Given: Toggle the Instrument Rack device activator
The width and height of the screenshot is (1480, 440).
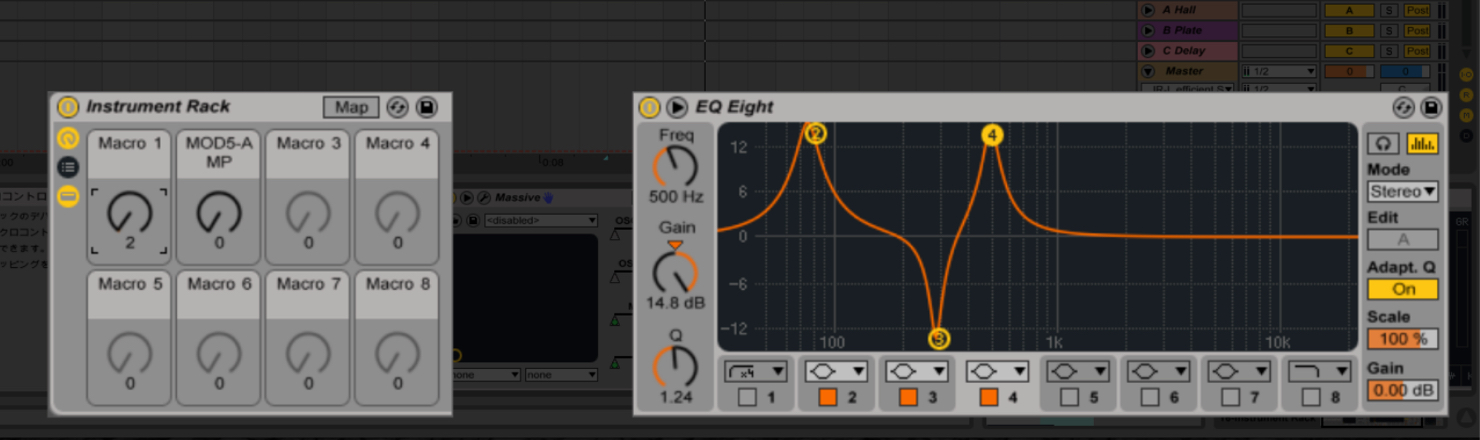Looking at the screenshot, I should pyautogui.click(x=67, y=107).
